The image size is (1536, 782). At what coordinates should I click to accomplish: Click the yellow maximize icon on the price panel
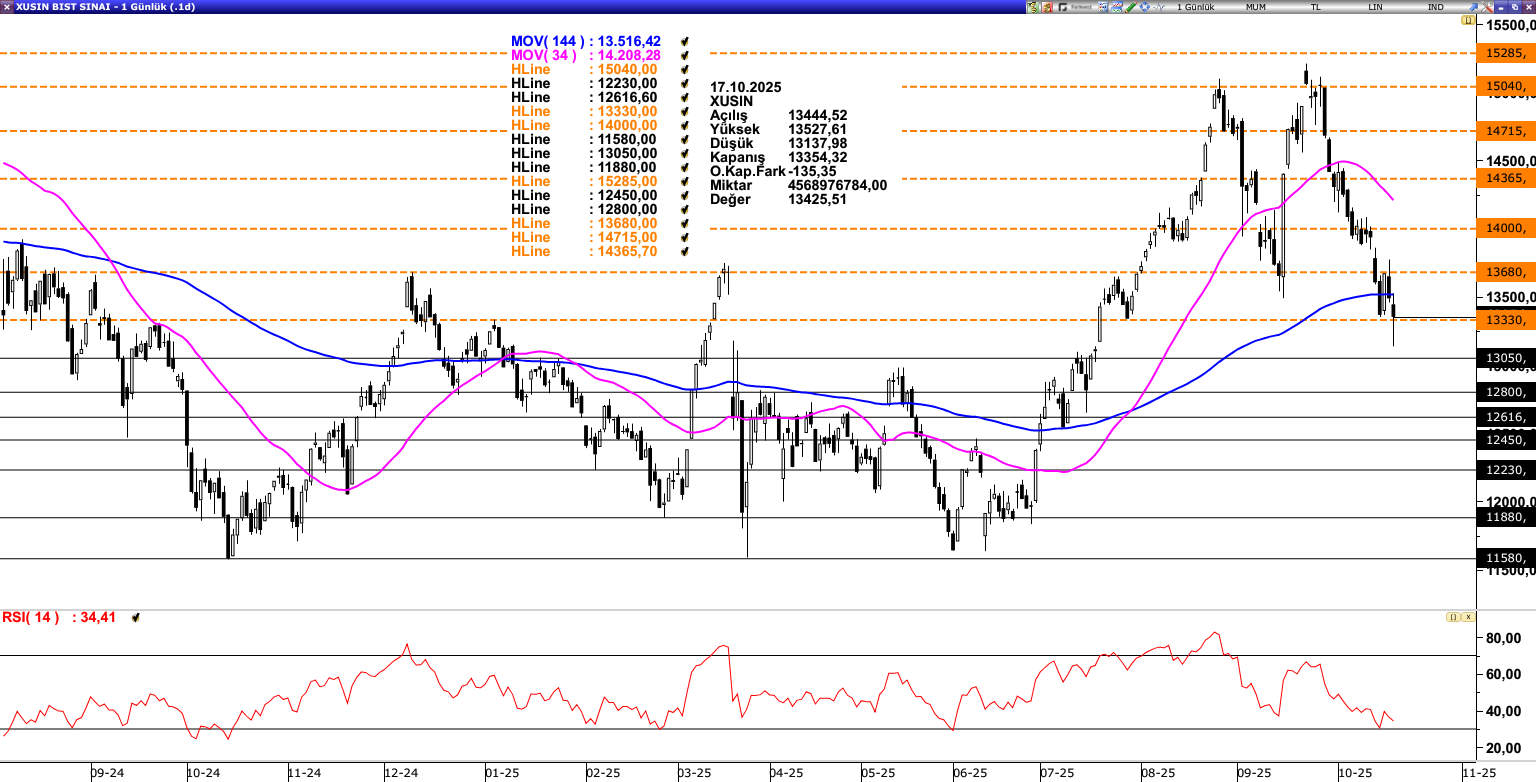coord(1467,20)
